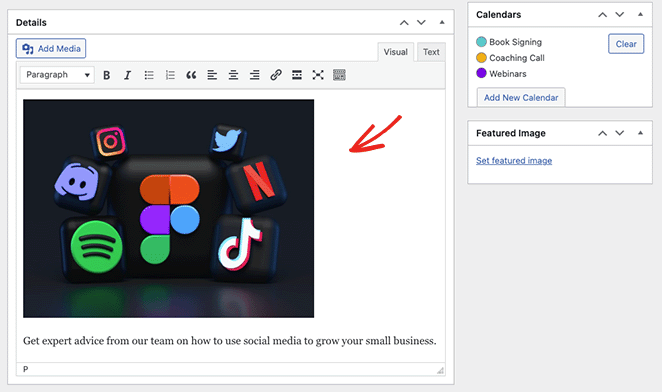Click Add New Calendar
The width and height of the screenshot is (662, 392).
[x=521, y=98]
